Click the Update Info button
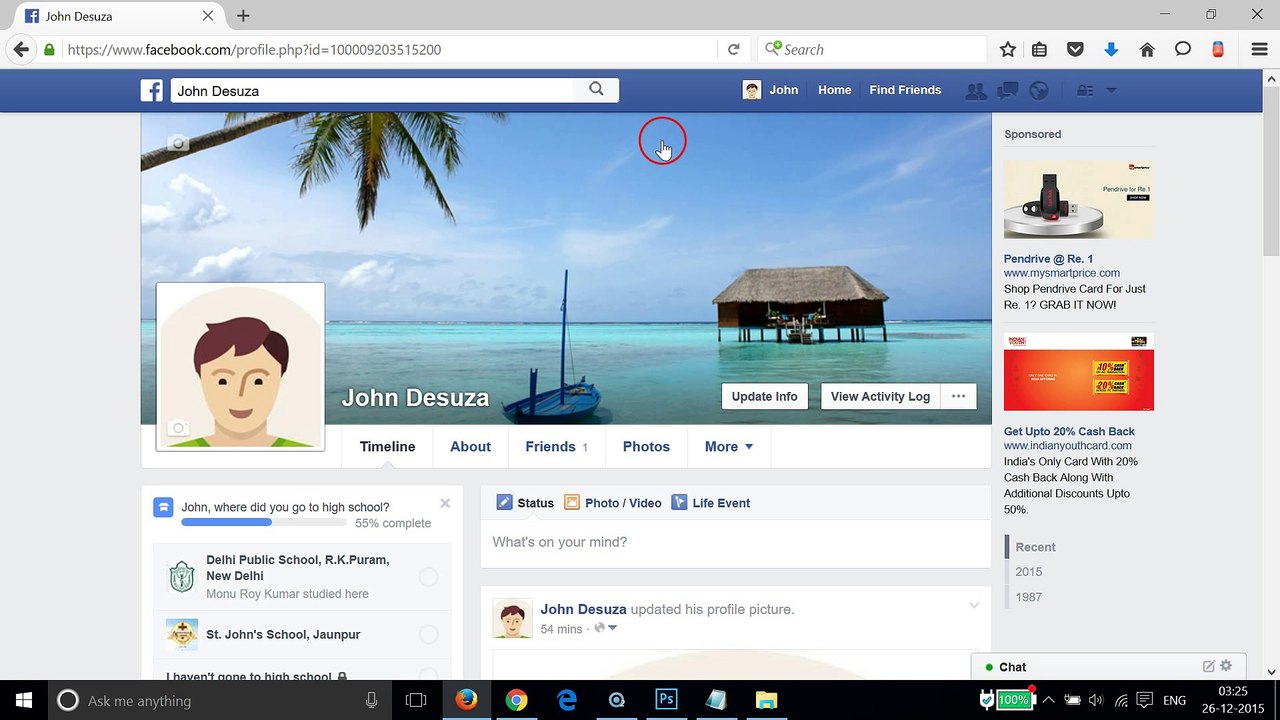Screen dimensions: 1280x720 (x=765, y=396)
